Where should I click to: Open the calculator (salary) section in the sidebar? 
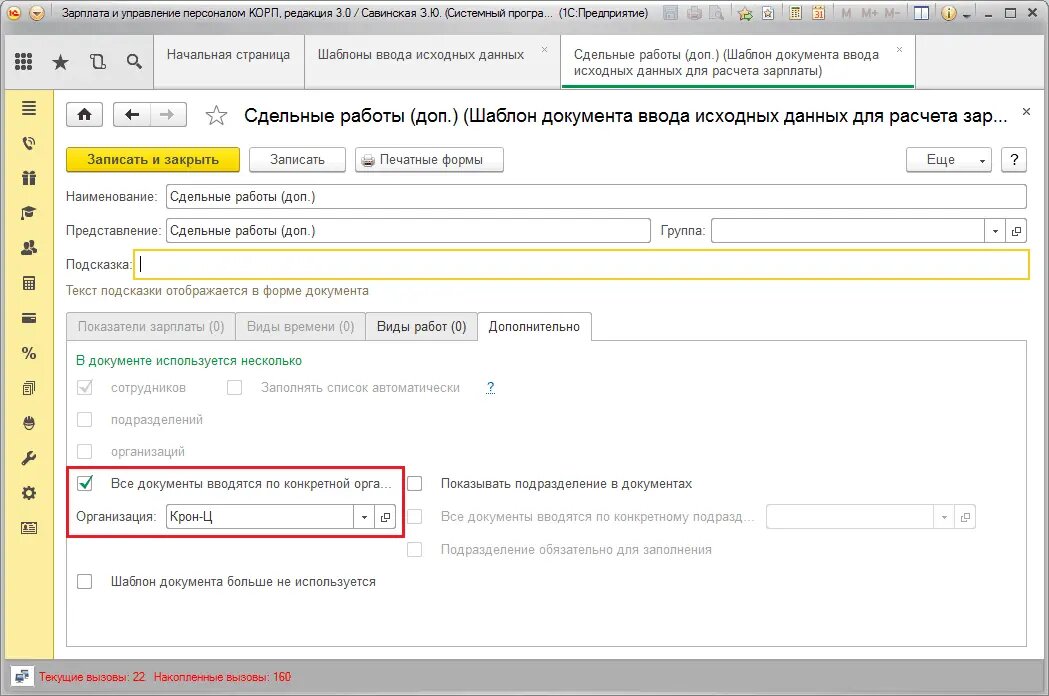29,283
